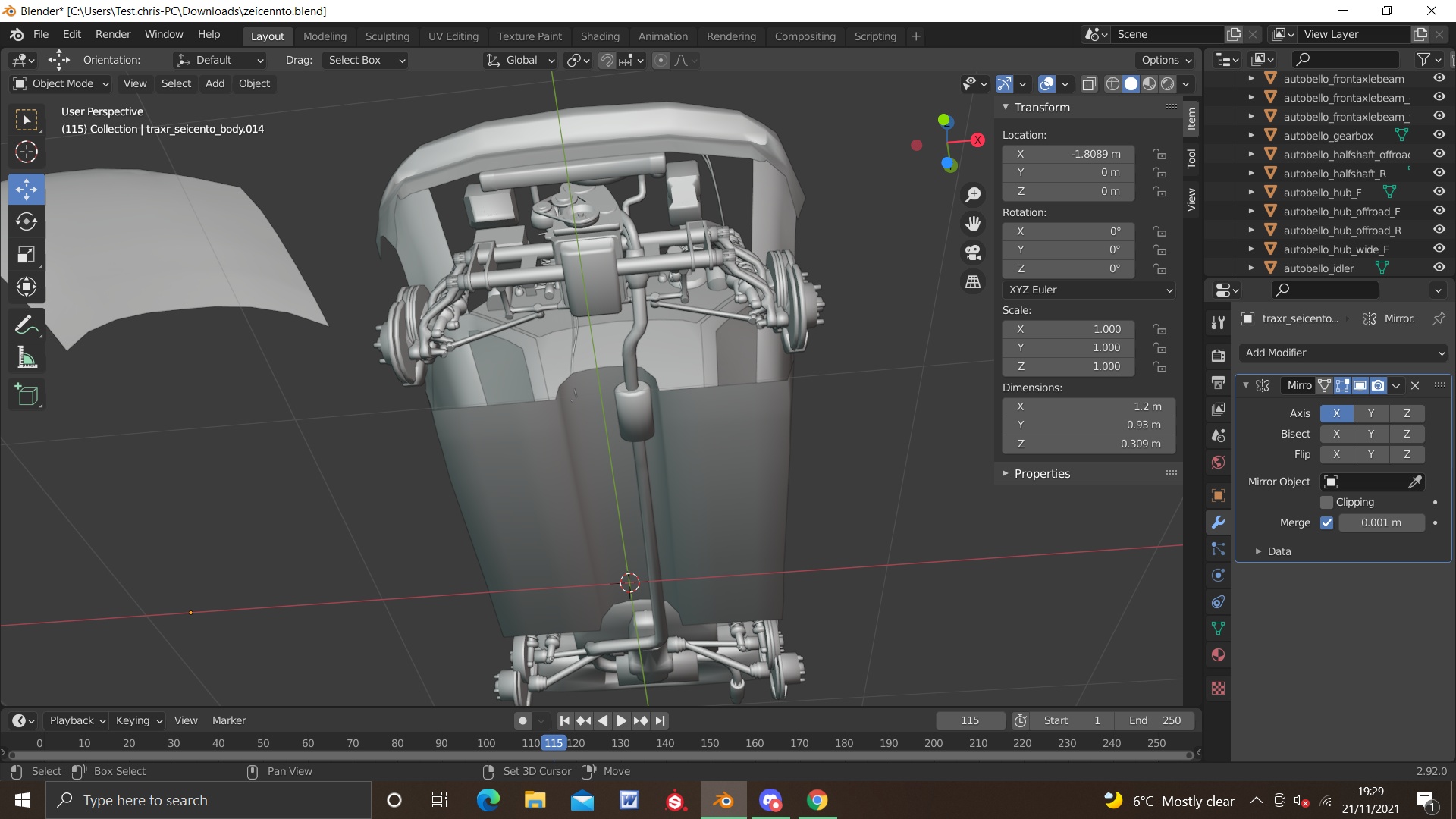Select the Rotate tool in the toolbar

pyautogui.click(x=27, y=221)
